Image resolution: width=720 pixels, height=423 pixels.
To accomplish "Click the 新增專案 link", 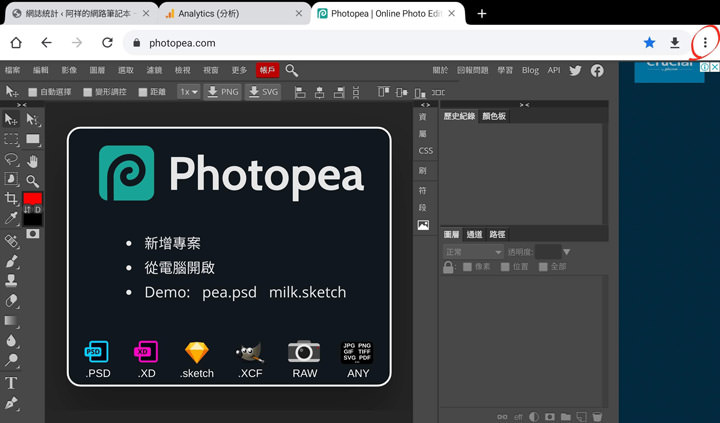I will (172, 243).
